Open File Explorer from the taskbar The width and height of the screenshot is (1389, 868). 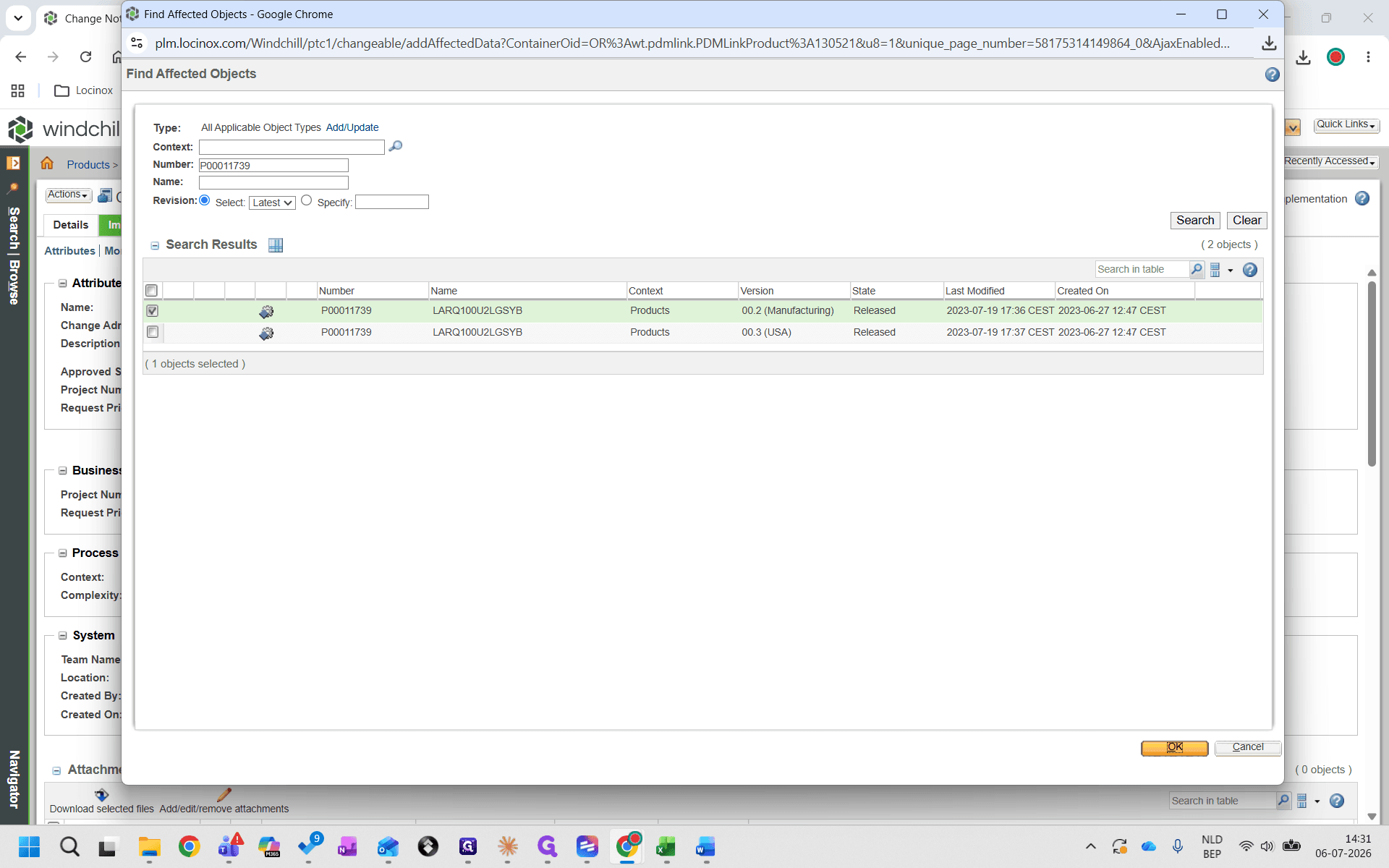pyautogui.click(x=149, y=846)
